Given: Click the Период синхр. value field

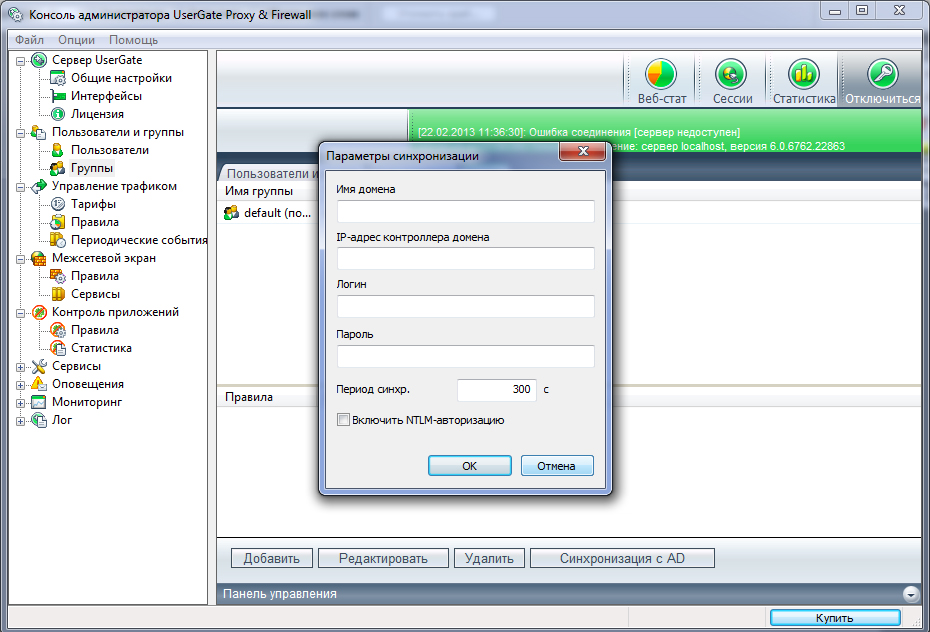Looking at the screenshot, I should pyautogui.click(x=496, y=390).
